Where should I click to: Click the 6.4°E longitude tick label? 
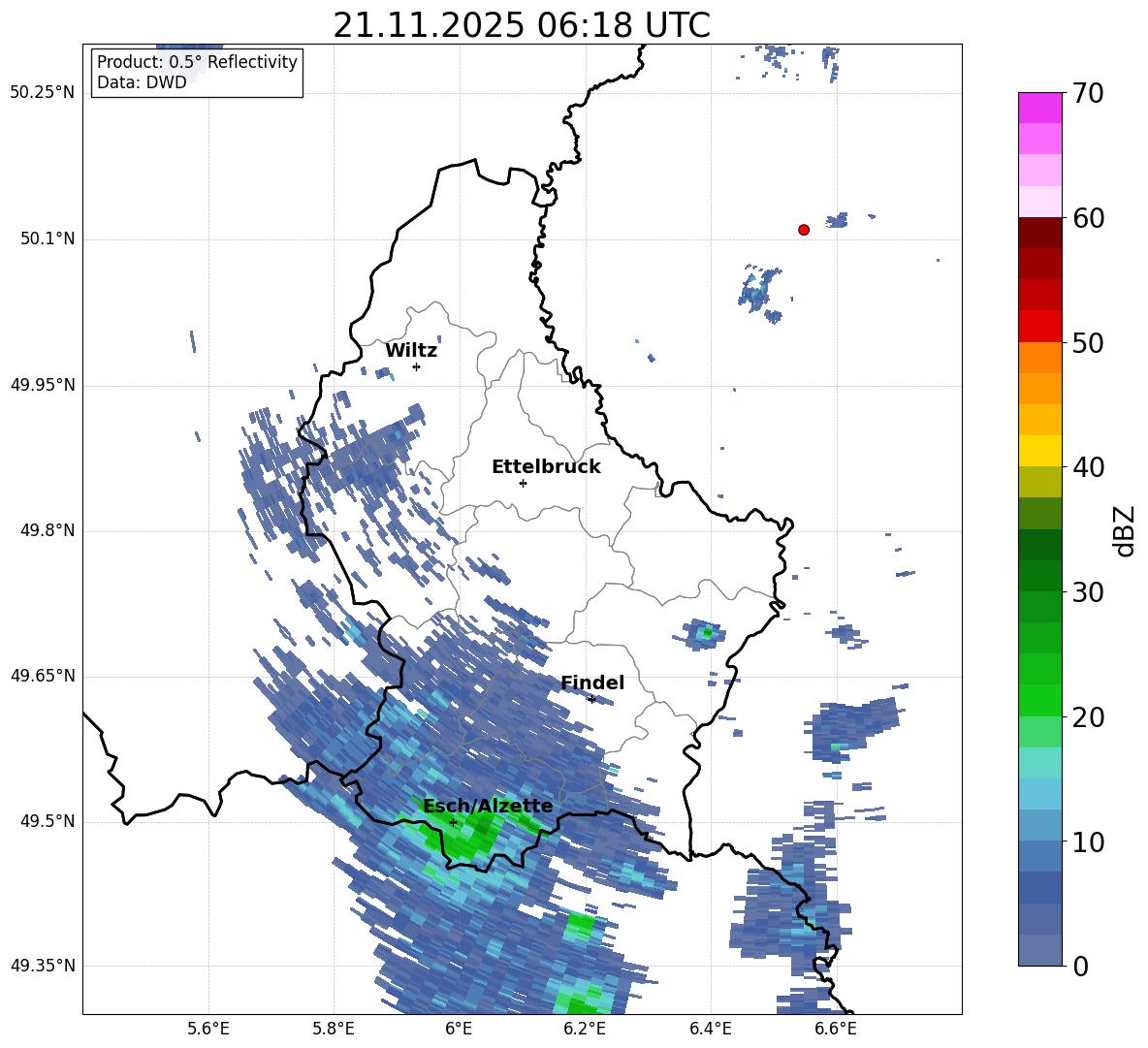pos(710,1029)
